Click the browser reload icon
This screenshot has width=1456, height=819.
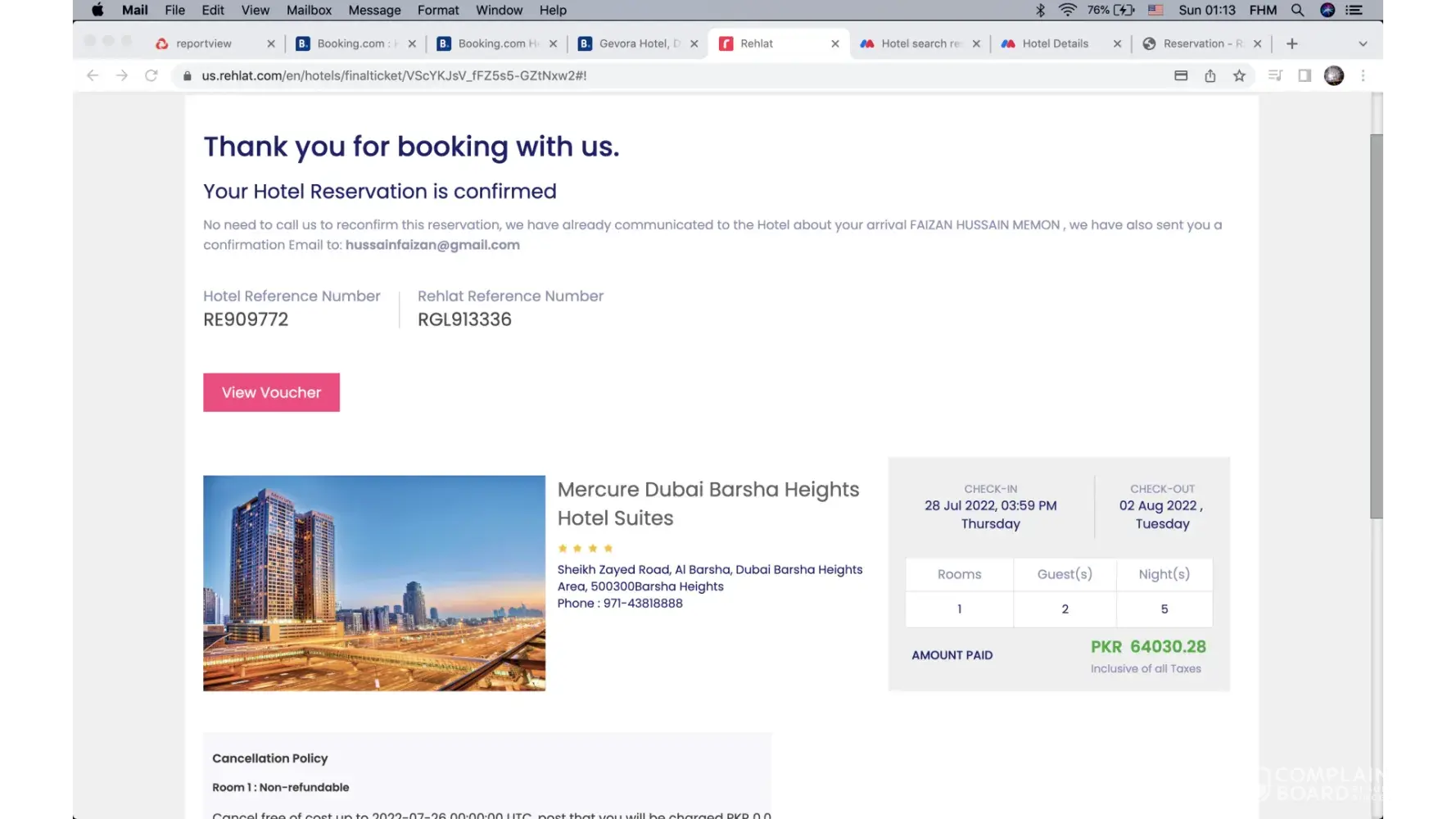click(x=151, y=75)
